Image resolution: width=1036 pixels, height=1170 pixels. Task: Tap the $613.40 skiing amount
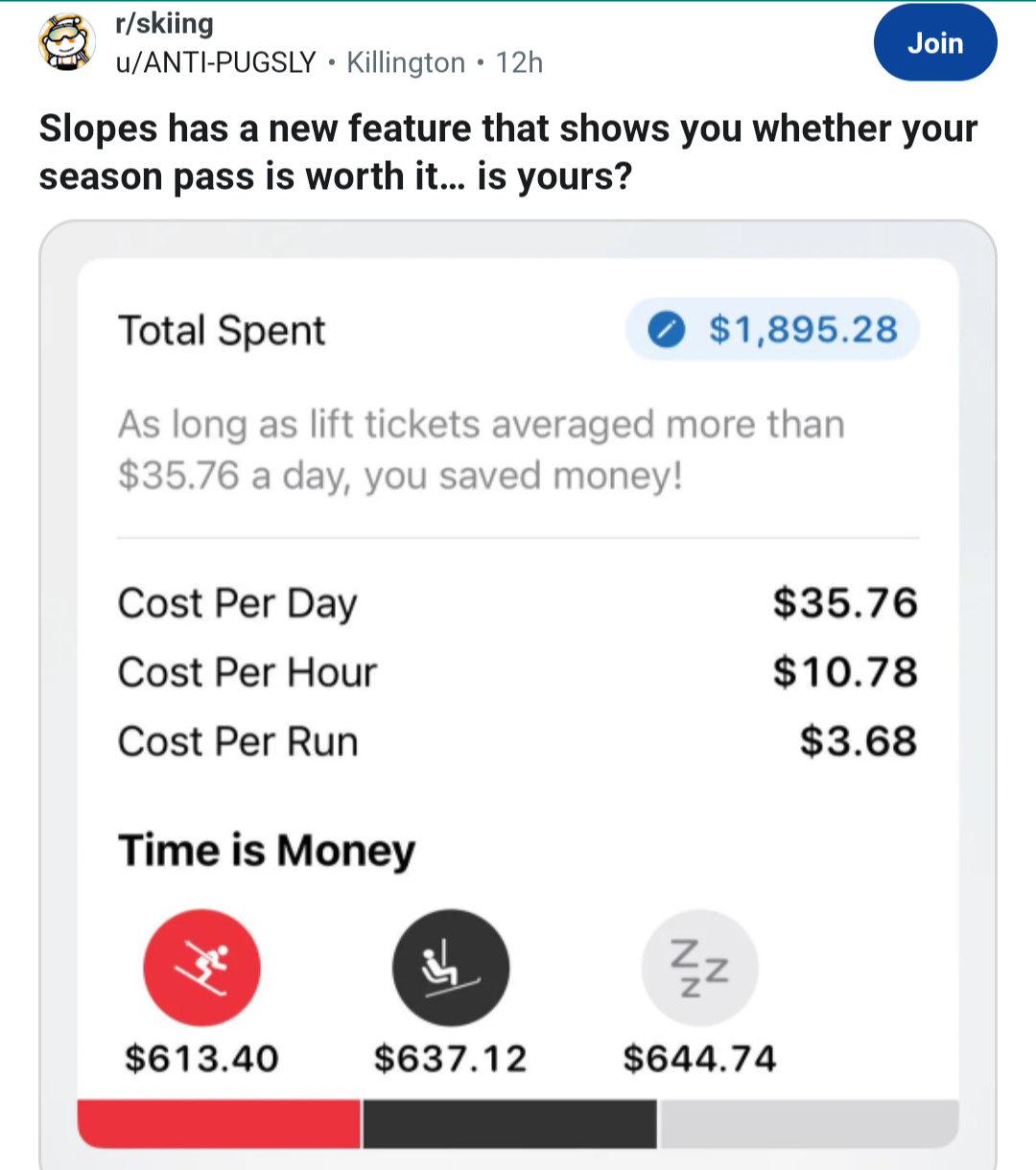pos(201,1059)
